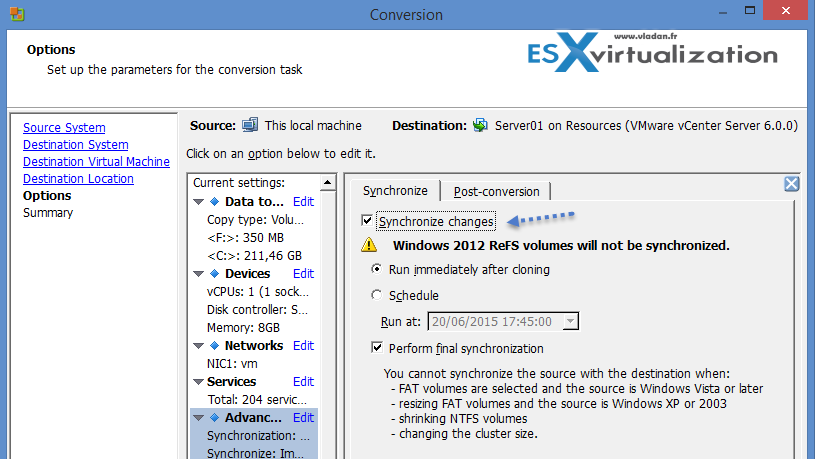This screenshot has height=459, width=815.
Task: Open the Source System step link
Action: click(x=64, y=127)
